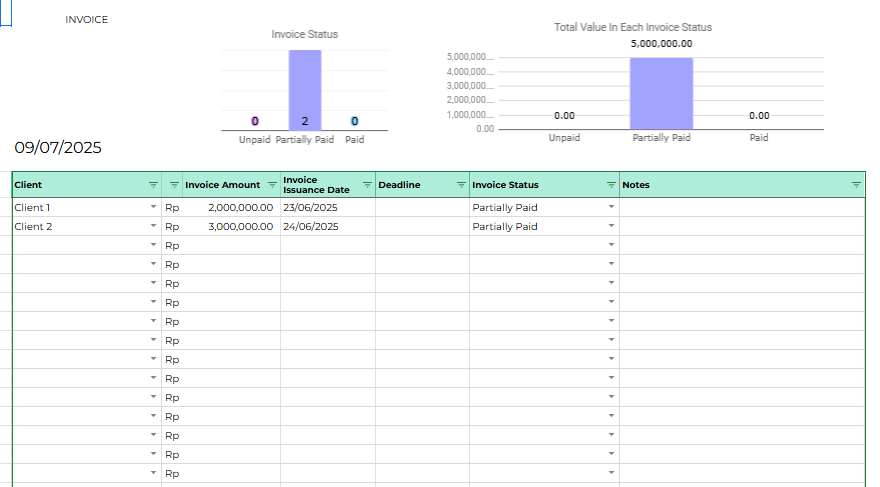Image resolution: width=880 pixels, height=487 pixels.
Task: Open the Client column filter icon
Action: 153,185
